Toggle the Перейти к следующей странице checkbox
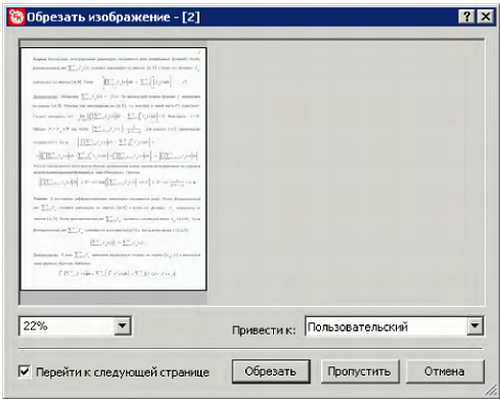This screenshot has height=399, width=500. point(24,371)
